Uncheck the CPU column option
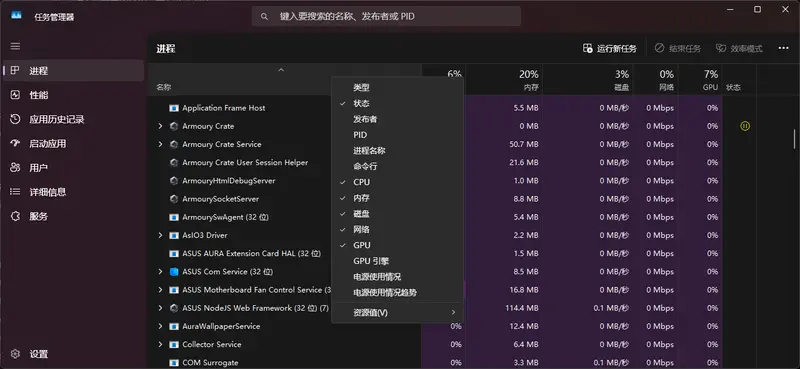Image resolution: width=800 pixels, height=369 pixels. coord(397,182)
